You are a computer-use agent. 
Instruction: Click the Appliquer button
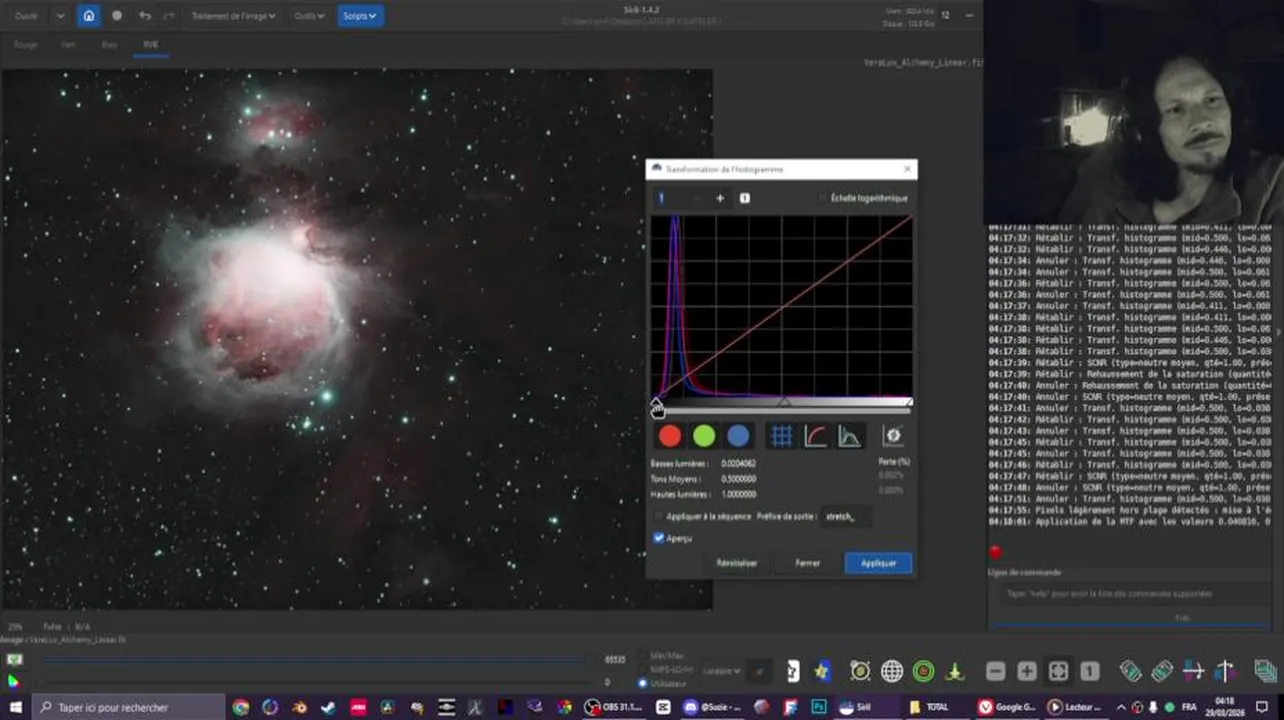point(878,563)
